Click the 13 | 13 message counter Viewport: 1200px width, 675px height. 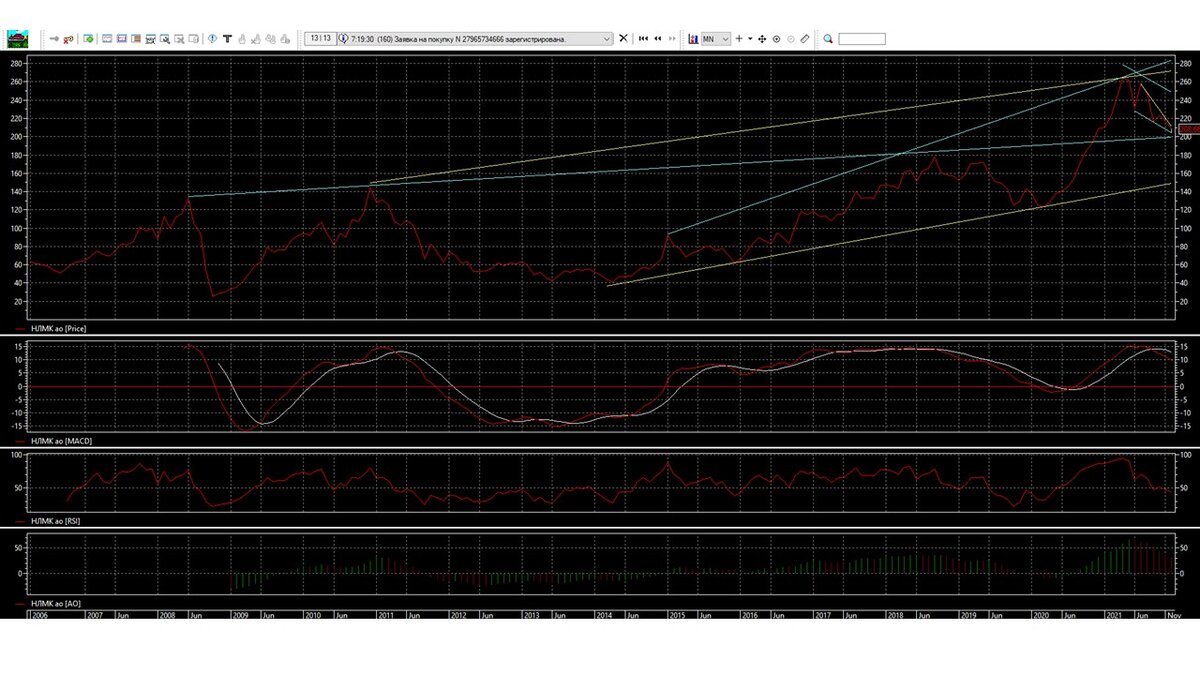click(x=320, y=38)
